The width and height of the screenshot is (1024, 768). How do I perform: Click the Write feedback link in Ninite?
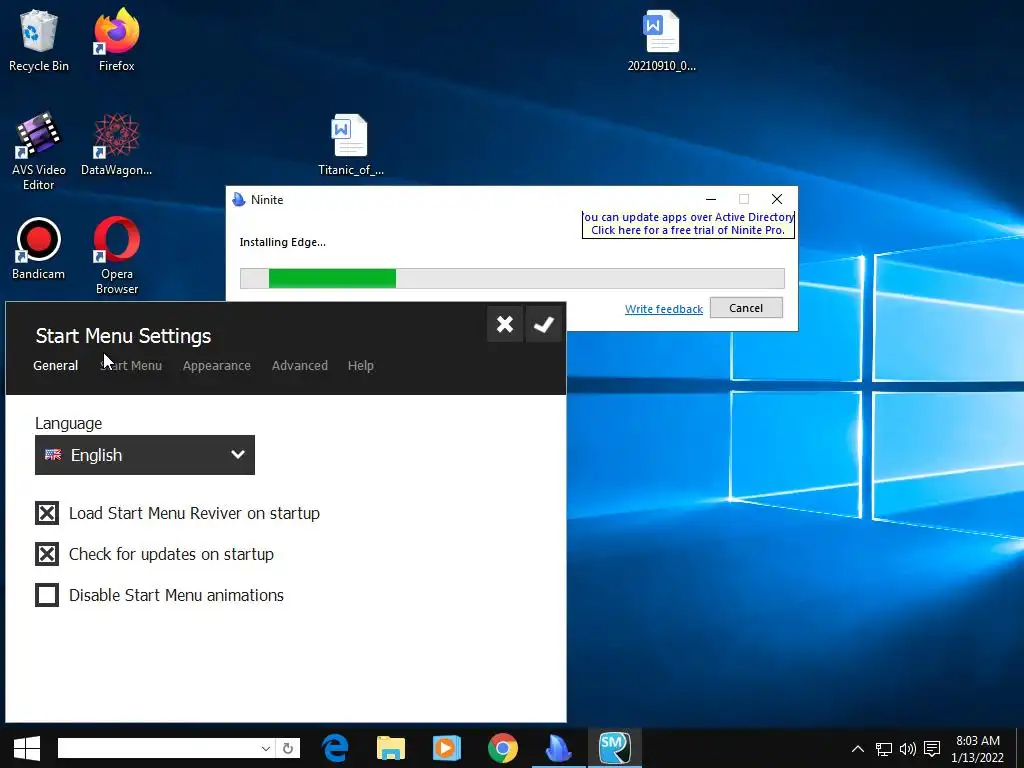pos(664,309)
